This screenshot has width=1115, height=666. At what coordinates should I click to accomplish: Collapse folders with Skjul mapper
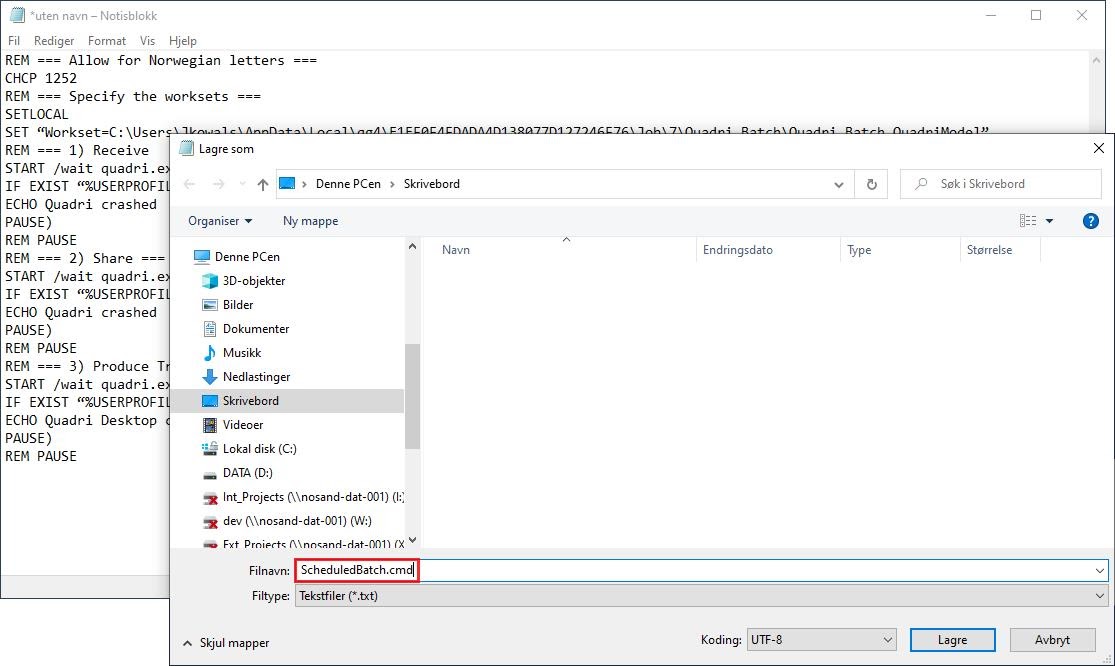coord(226,643)
